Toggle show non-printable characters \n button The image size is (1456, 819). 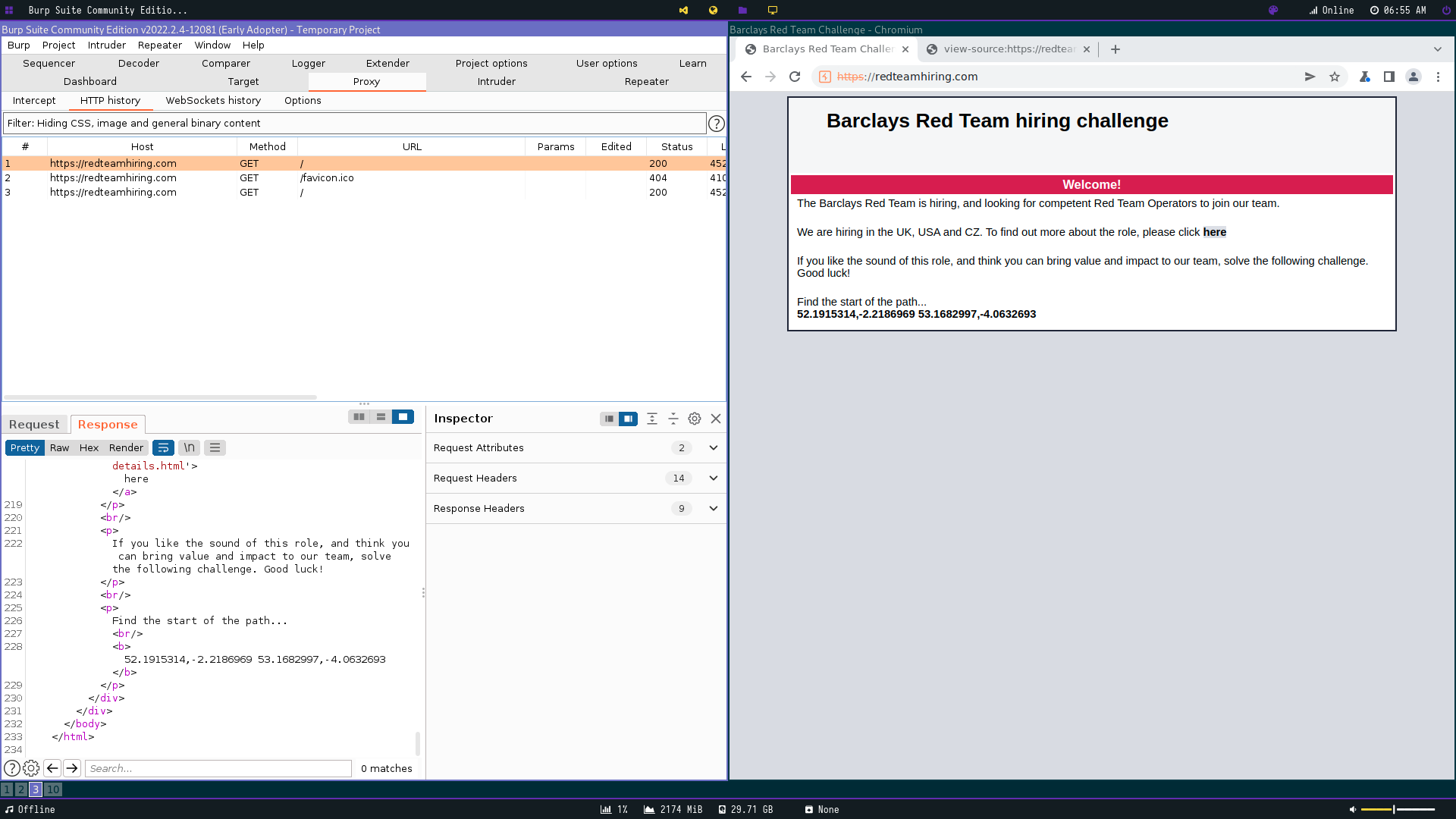click(x=190, y=448)
